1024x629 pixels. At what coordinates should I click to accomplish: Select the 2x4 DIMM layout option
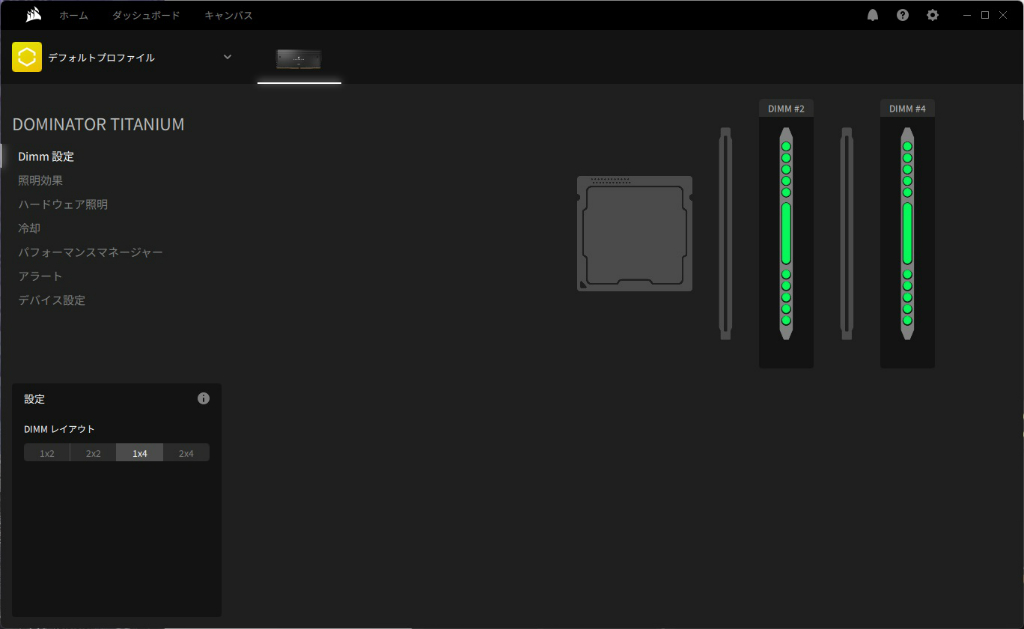[x=186, y=453]
